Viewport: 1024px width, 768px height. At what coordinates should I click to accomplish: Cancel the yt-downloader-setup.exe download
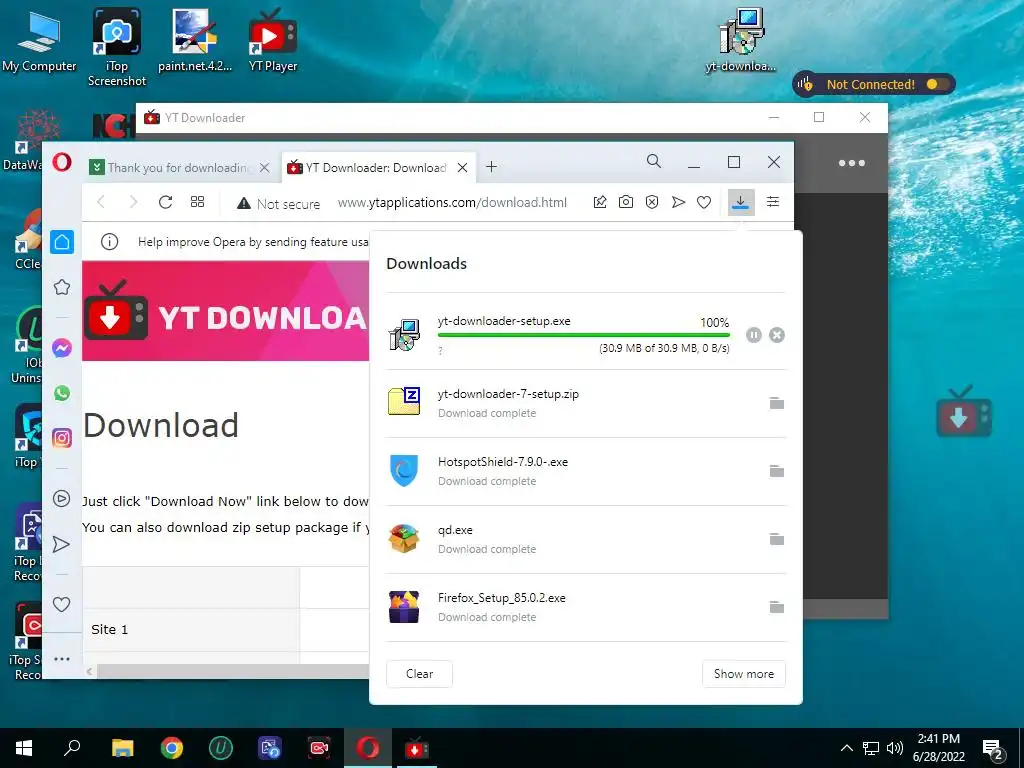[x=776, y=335]
